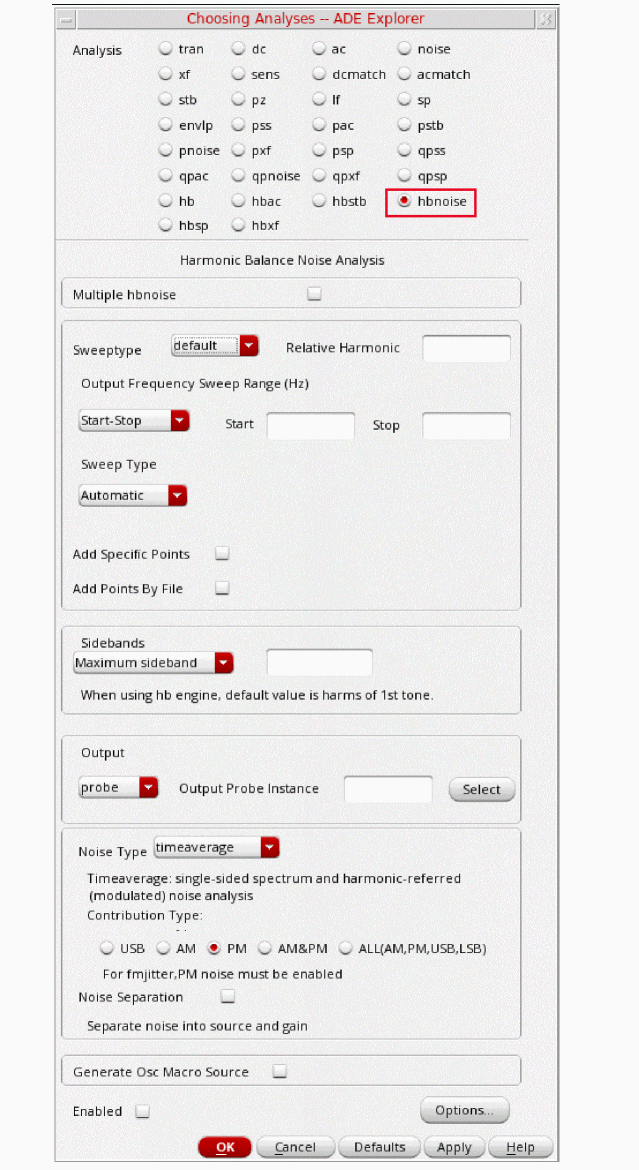Viewport: 639px width, 1170px height.
Task: Open the Options... dialog
Action: click(464, 1110)
